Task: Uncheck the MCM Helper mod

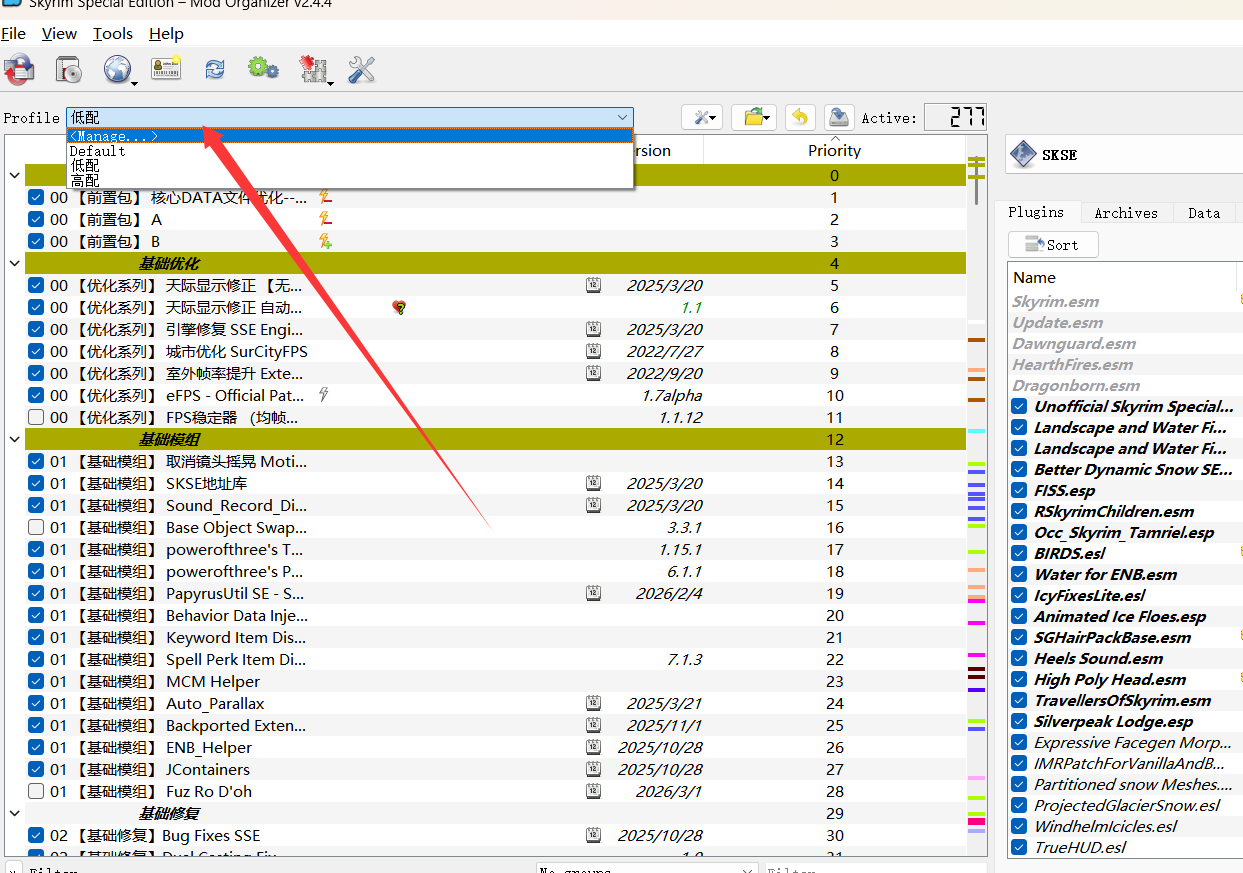Action: point(36,682)
